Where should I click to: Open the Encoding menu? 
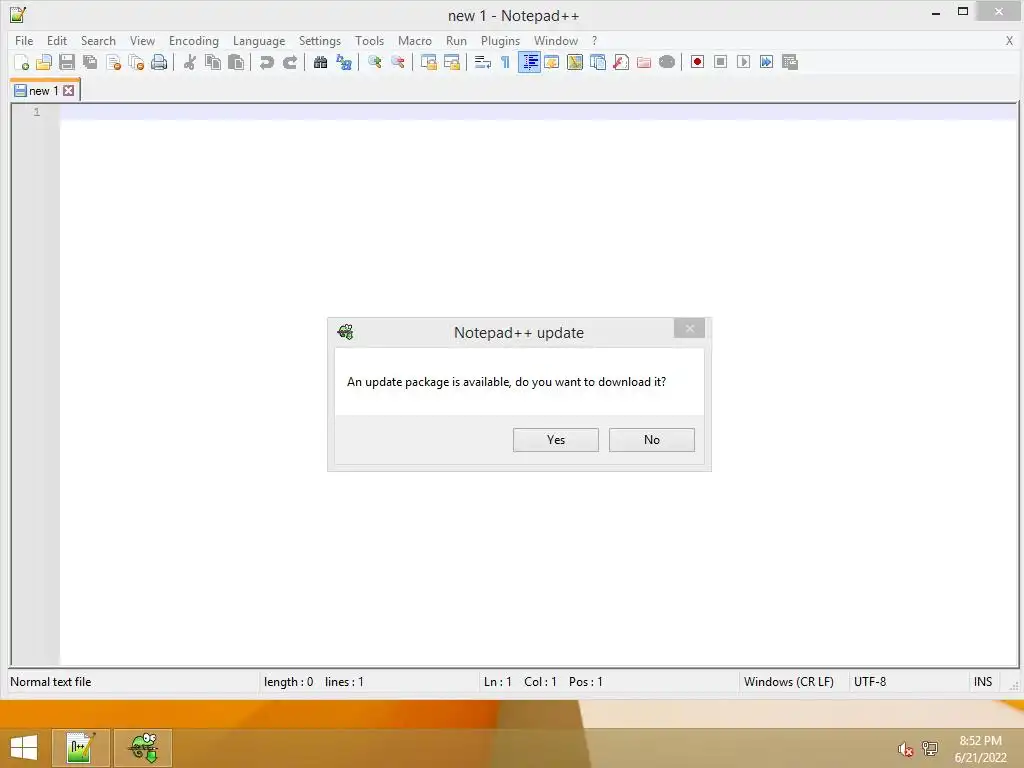point(194,40)
